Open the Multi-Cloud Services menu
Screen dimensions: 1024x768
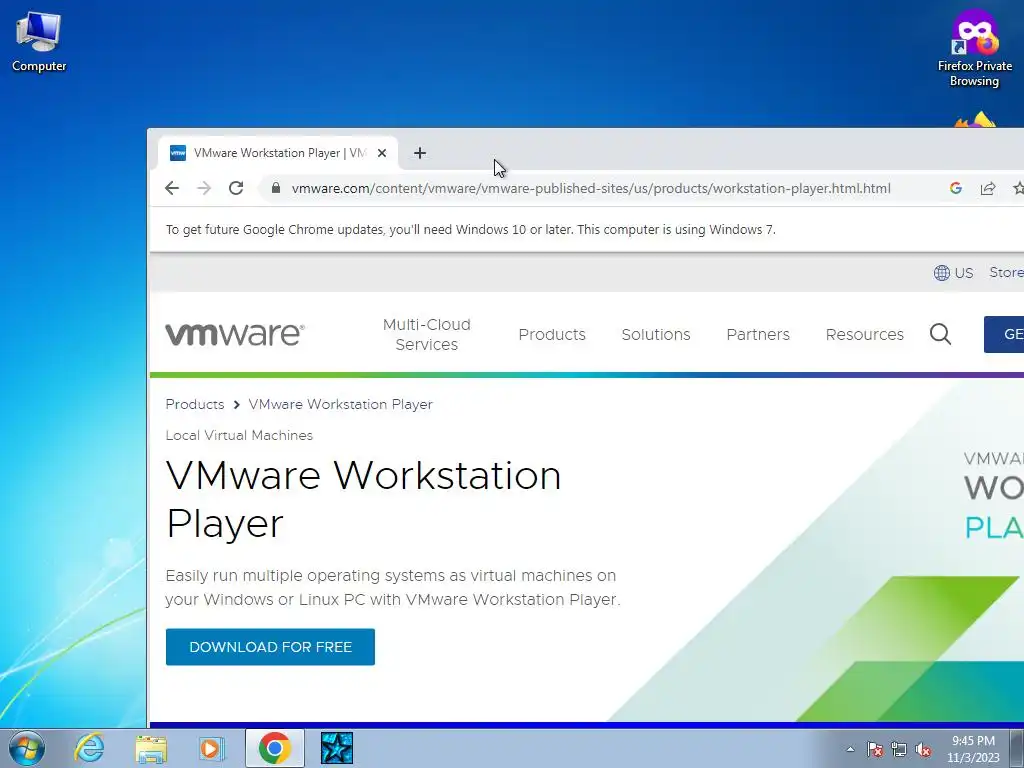[426, 334]
